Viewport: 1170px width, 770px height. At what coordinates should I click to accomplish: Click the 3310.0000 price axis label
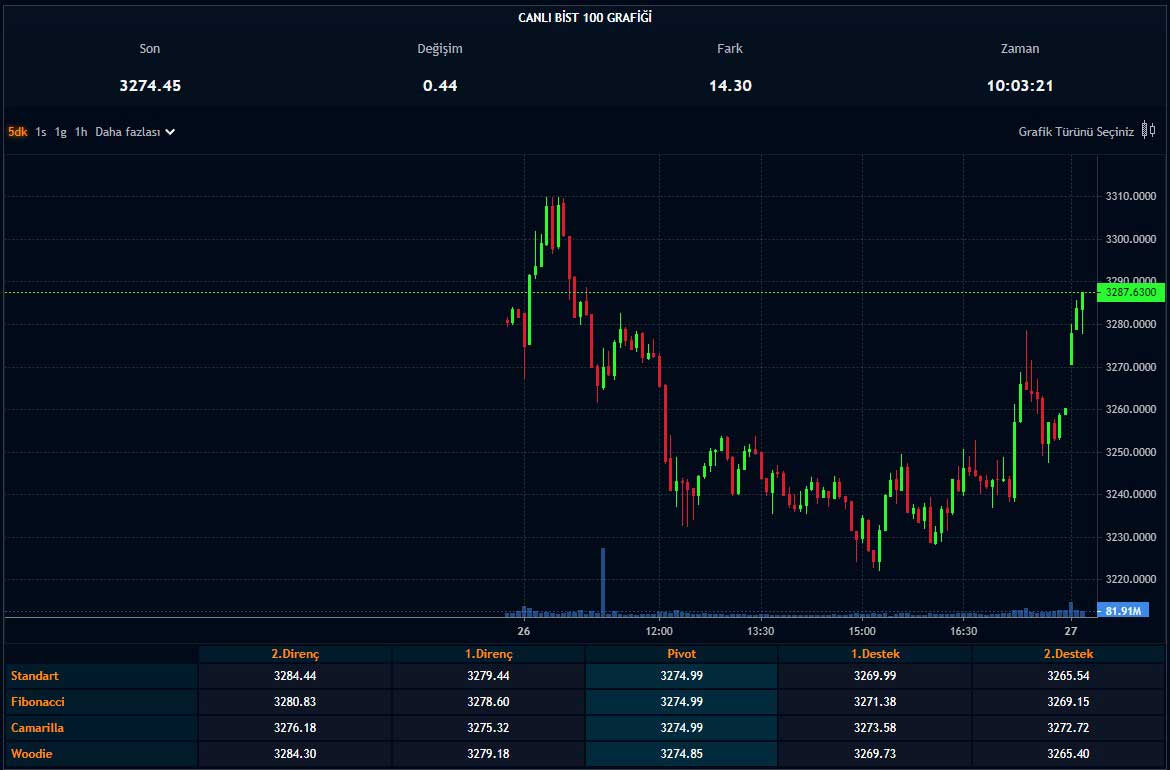pos(1130,196)
